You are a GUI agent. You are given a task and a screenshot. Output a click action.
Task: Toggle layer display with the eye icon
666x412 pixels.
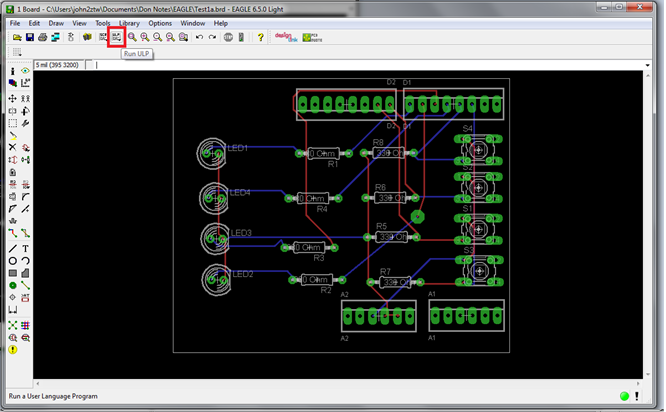[25, 72]
